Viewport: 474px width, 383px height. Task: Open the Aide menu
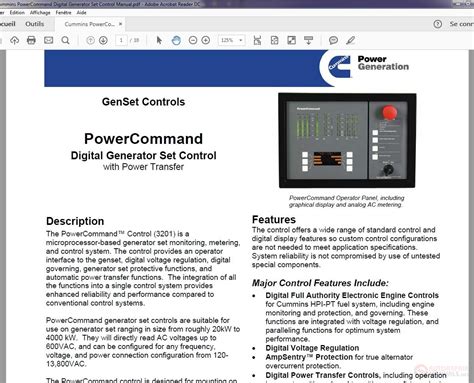pyautogui.click(x=81, y=12)
